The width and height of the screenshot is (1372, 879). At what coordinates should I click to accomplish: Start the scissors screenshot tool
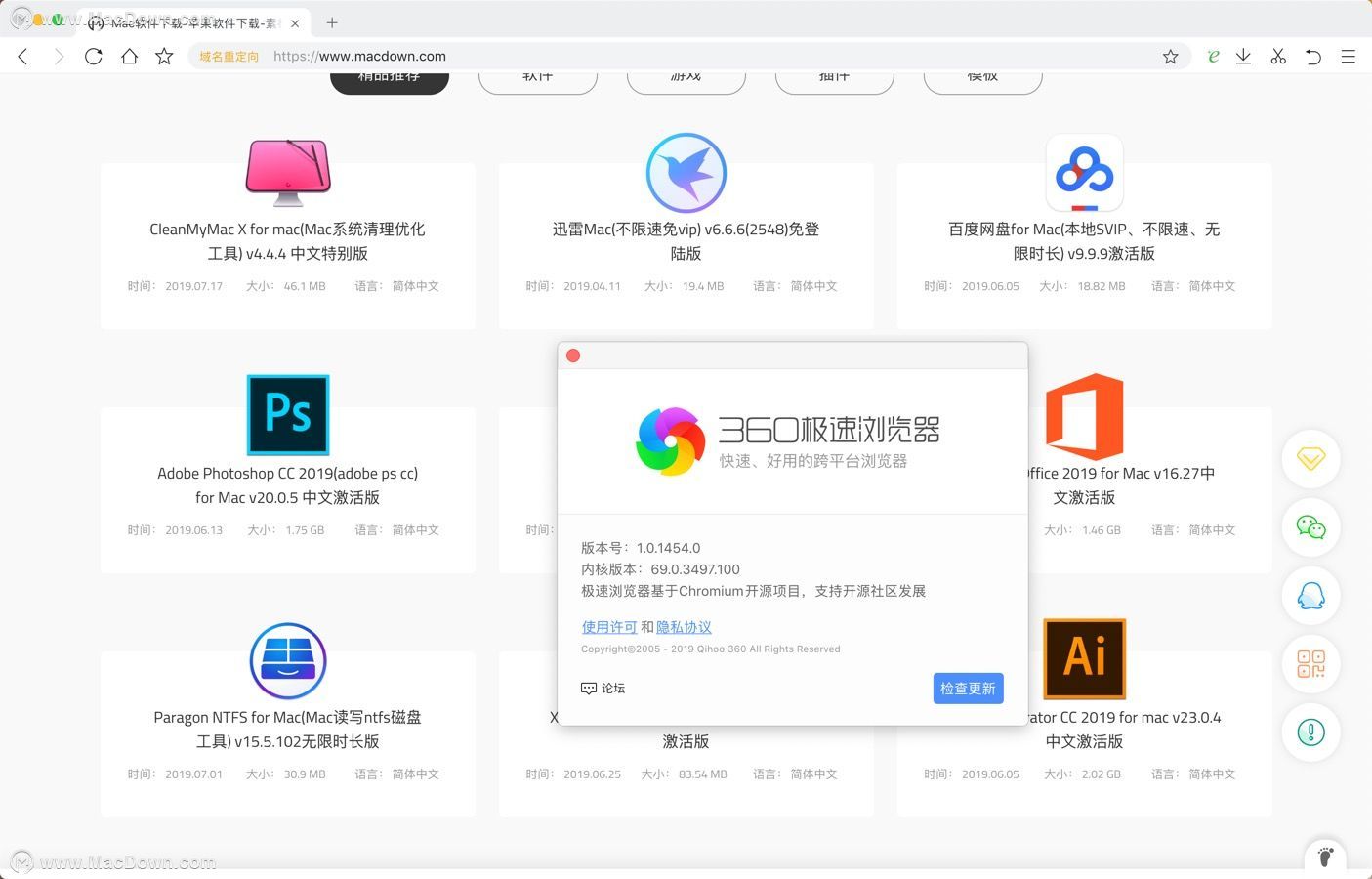pyautogui.click(x=1278, y=57)
